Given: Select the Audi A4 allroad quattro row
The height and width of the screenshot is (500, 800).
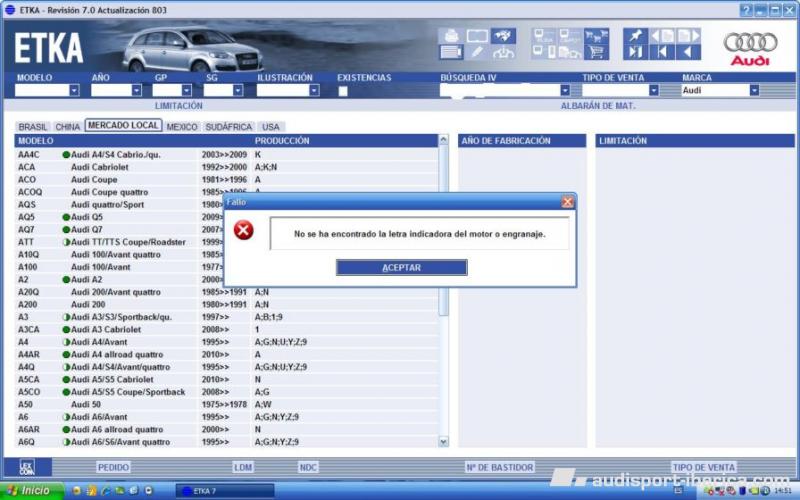Looking at the screenshot, I should tap(227, 355).
